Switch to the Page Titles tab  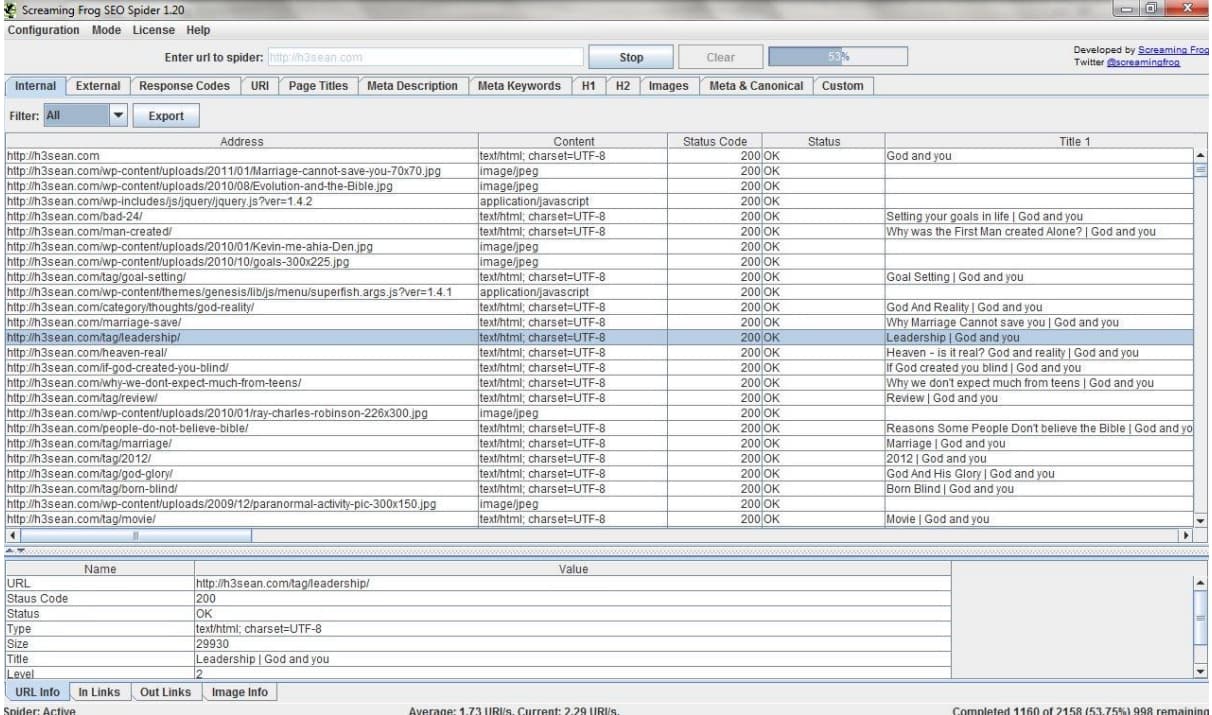tap(318, 86)
